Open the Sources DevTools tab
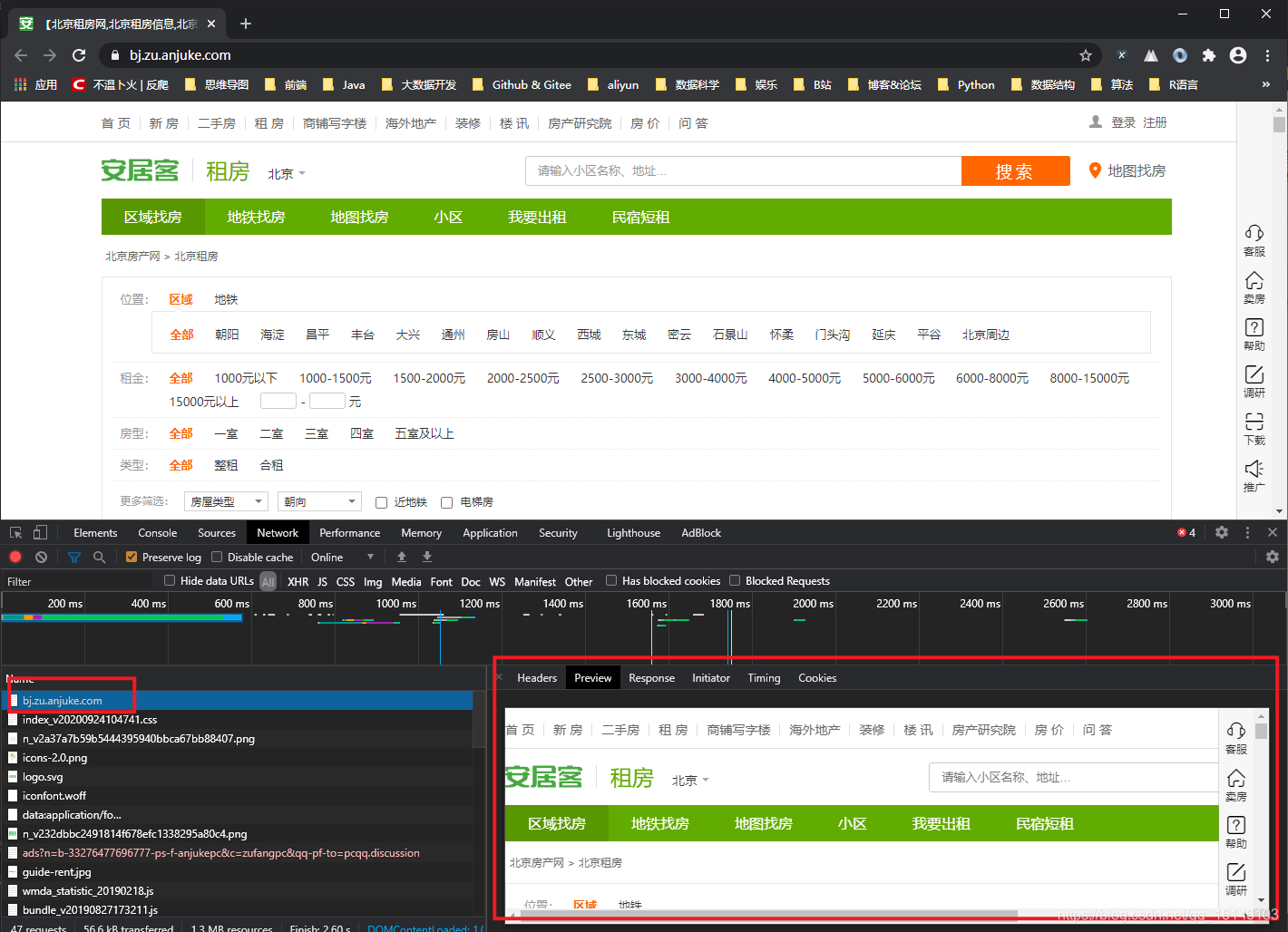The height and width of the screenshot is (932, 1288). [x=217, y=533]
